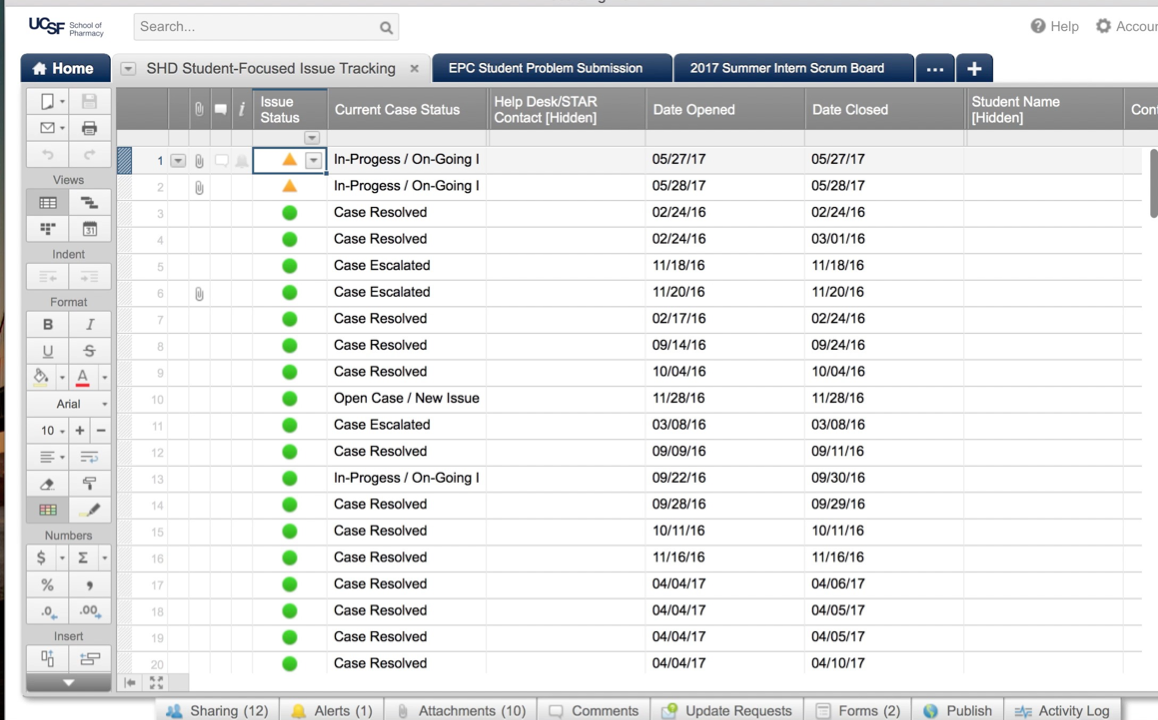Open the Arial font dropdown

68,404
